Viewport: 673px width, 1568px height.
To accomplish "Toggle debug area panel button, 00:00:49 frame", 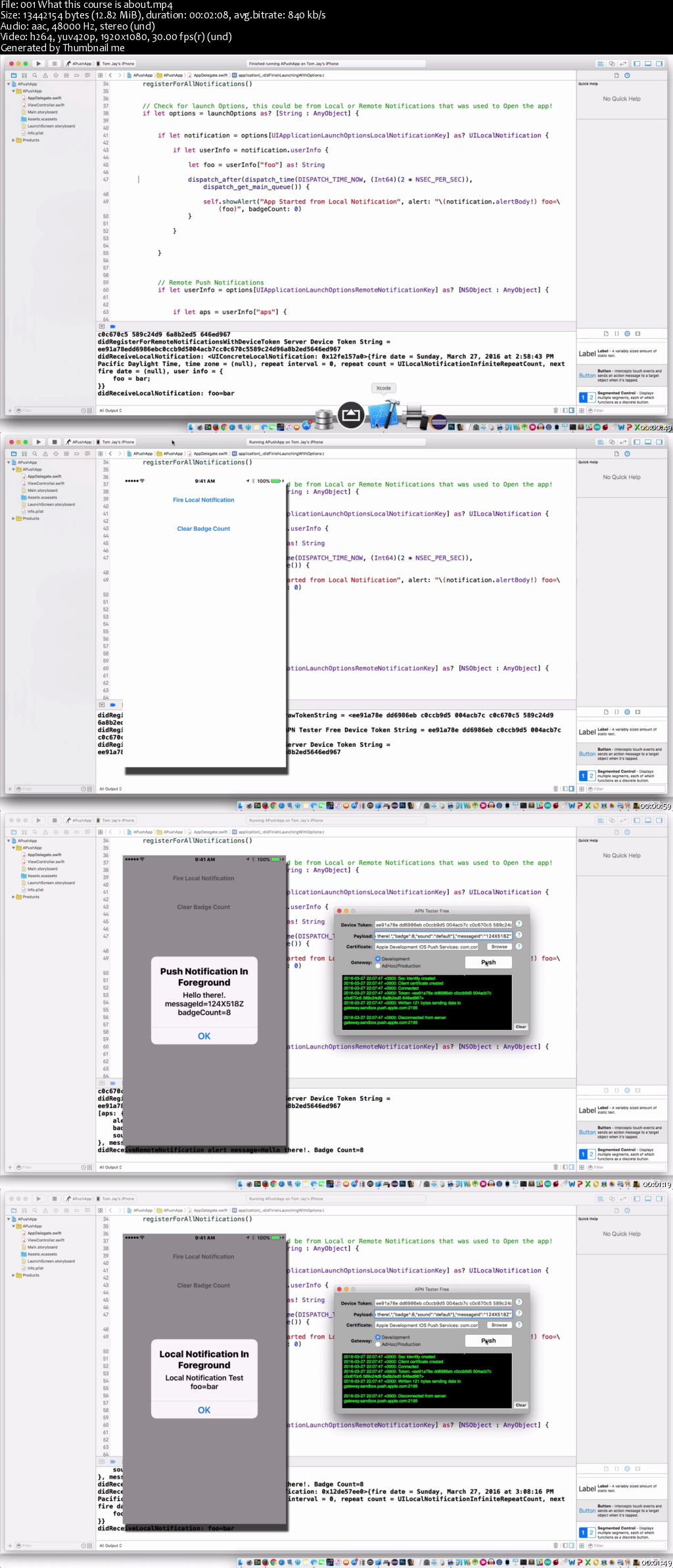I will [647, 64].
